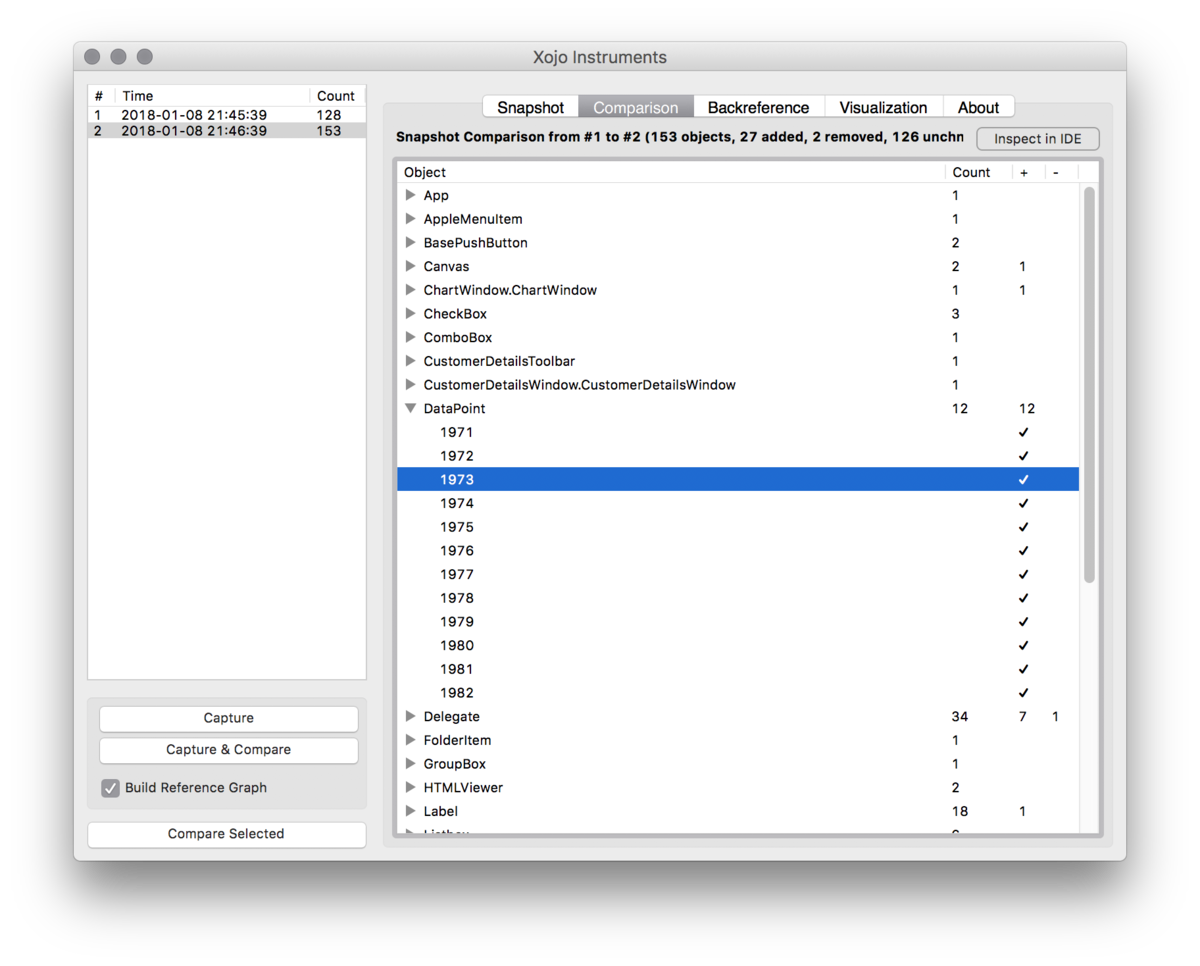Expand the BasePushButton disclosure triangle

pyautogui.click(x=410, y=243)
